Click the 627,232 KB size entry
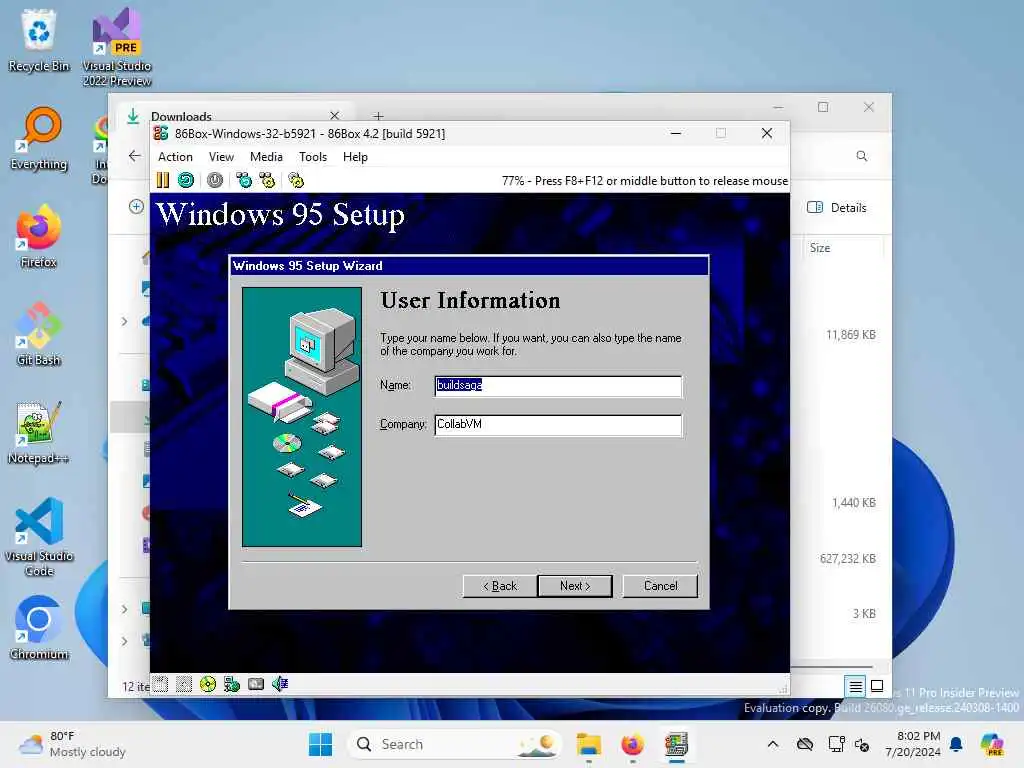The image size is (1024, 768). [x=847, y=559]
